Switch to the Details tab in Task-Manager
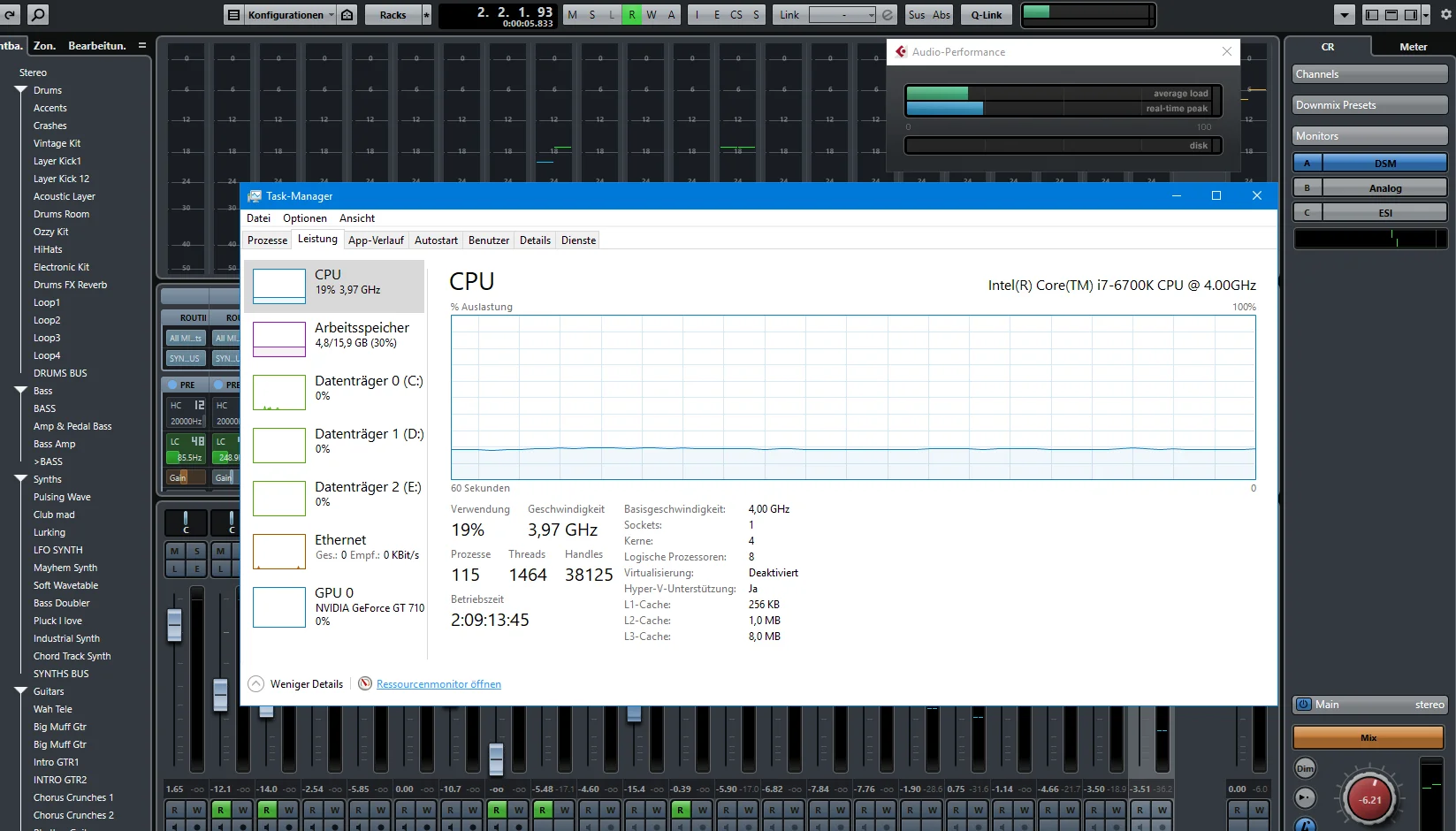 (x=535, y=240)
